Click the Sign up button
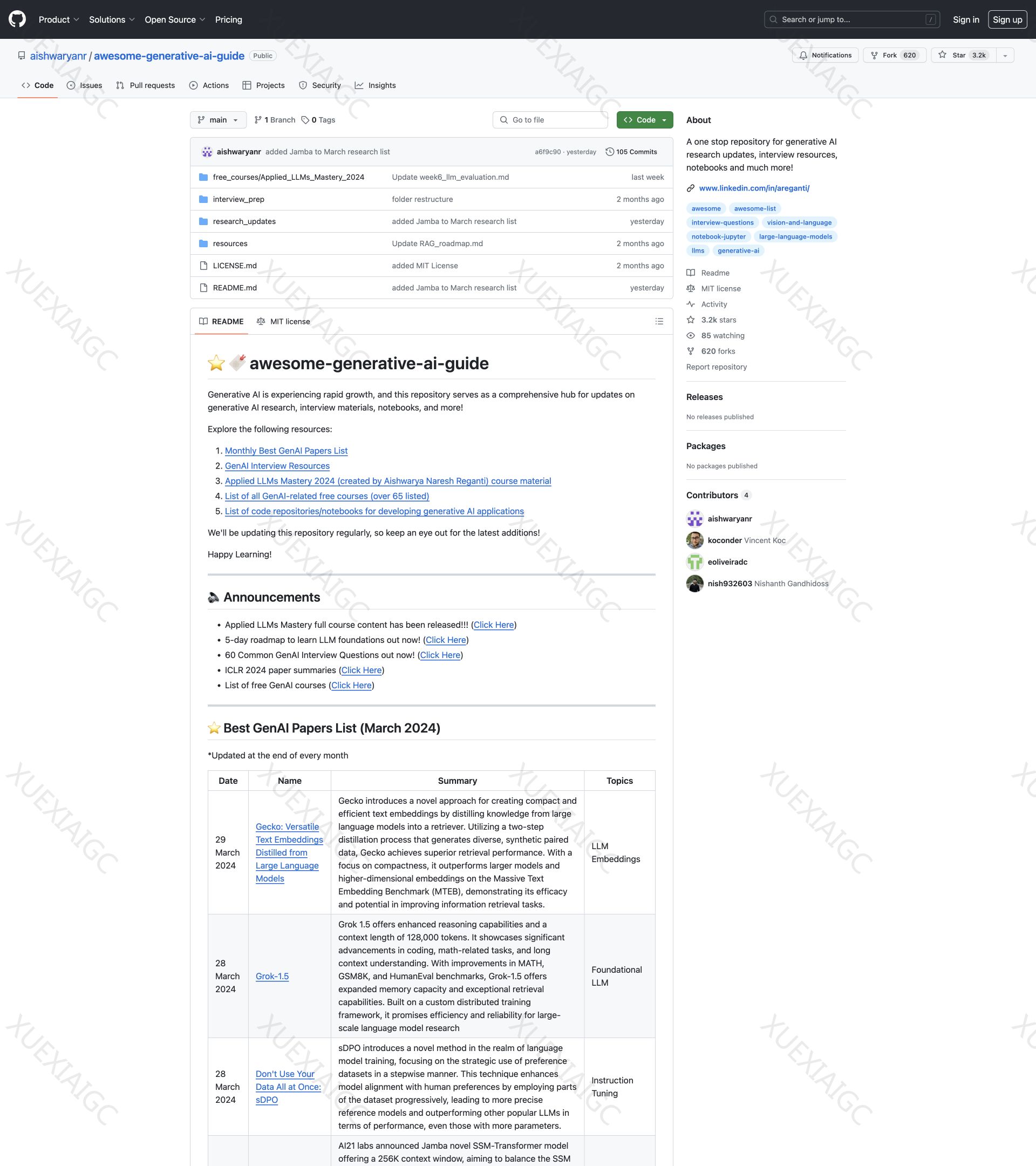The width and height of the screenshot is (1036, 1166). [1007, 19]
